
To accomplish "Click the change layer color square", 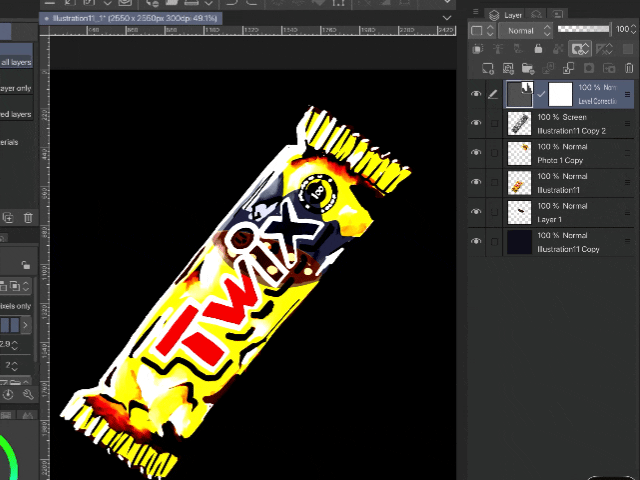I will coord(628,49).
